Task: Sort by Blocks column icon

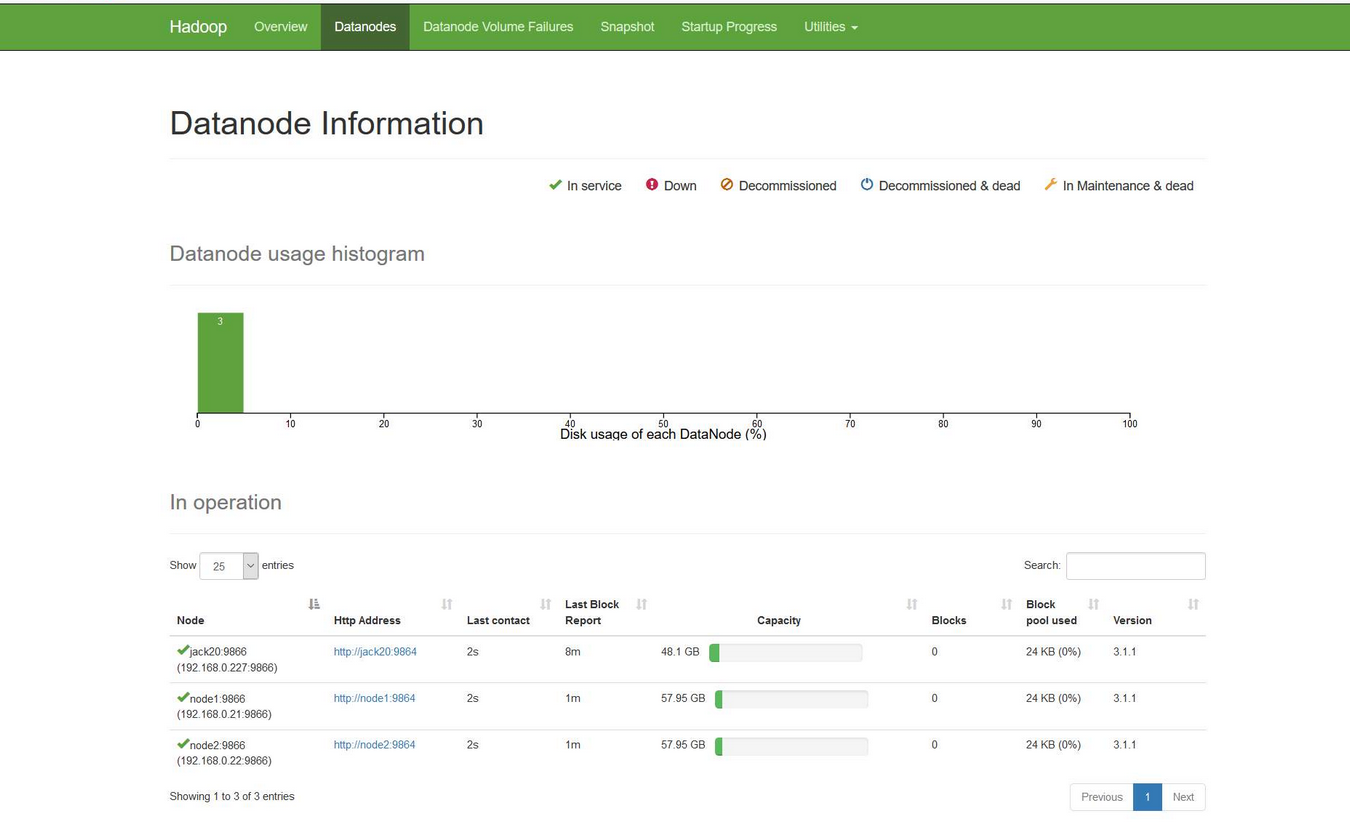Action: tap(1007, 604)
